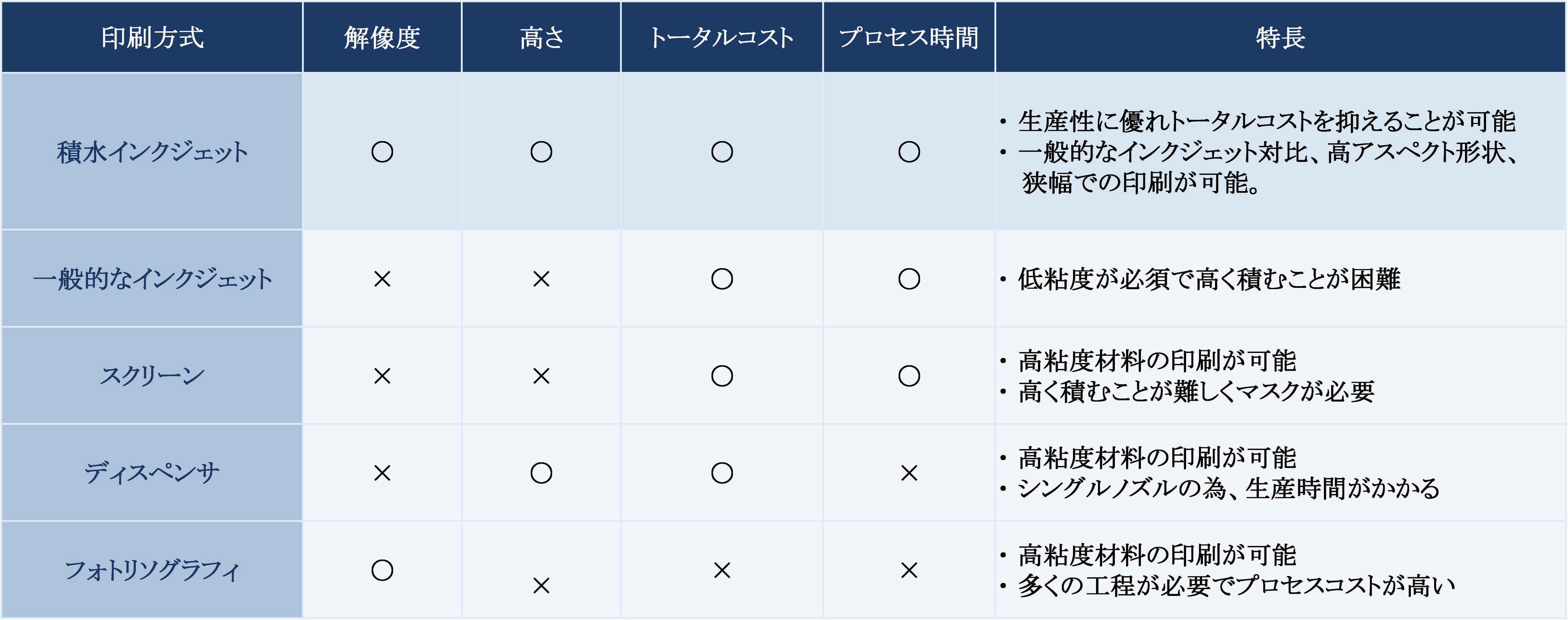Click the 解像度 column header
This screenshot has width=1568, height=620.
[382, 38]
